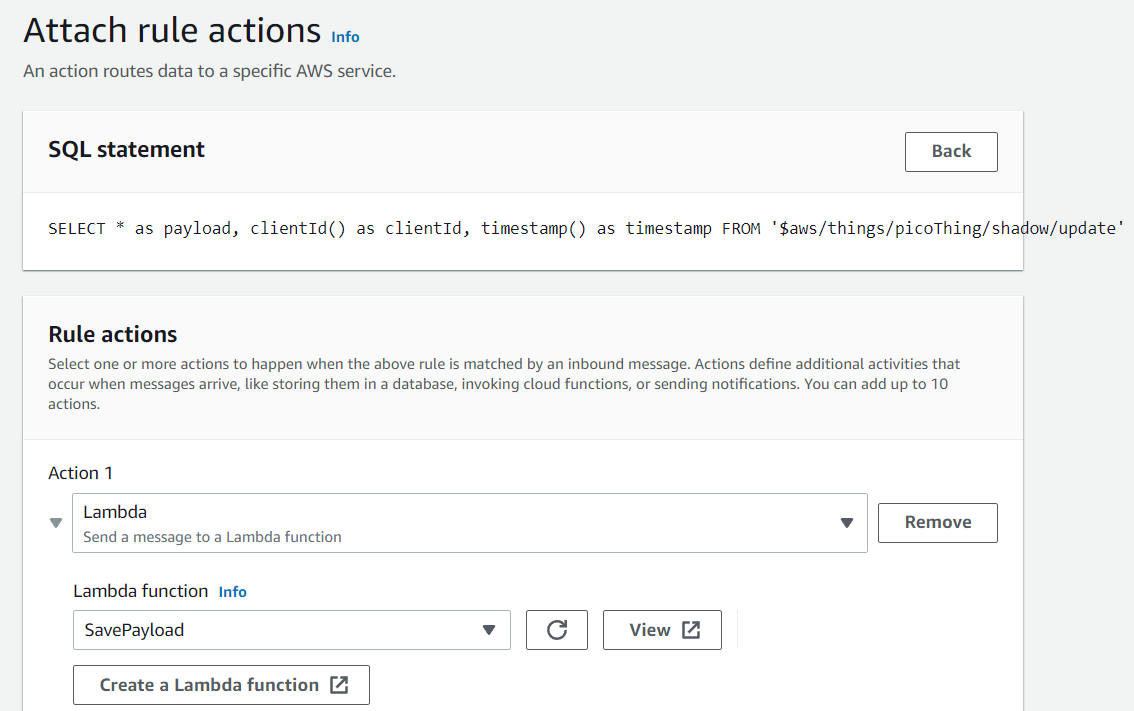Click the external link icon on View

(691, 630)
